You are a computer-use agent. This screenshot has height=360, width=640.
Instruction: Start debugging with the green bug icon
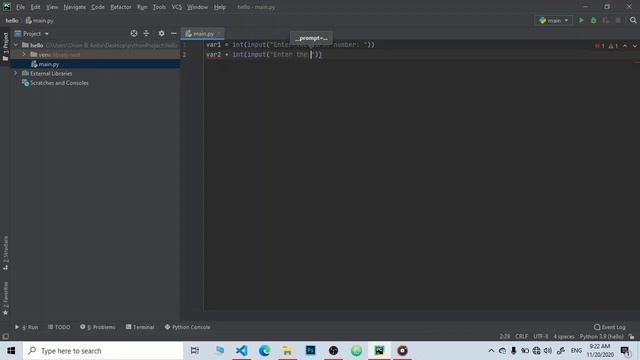tap(593, 20)
